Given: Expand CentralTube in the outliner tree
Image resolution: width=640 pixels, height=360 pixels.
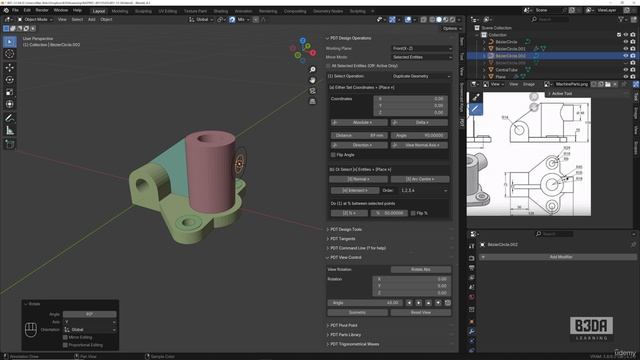Looking at the screenshot, I should tap(484, 70).
